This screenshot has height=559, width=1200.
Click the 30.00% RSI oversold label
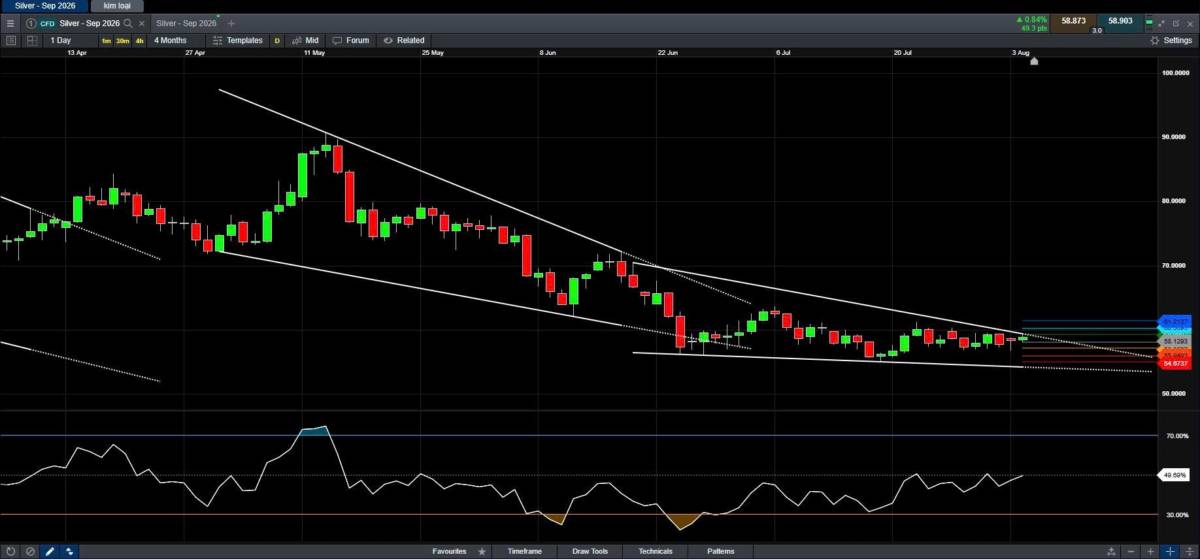[1177, 515]
